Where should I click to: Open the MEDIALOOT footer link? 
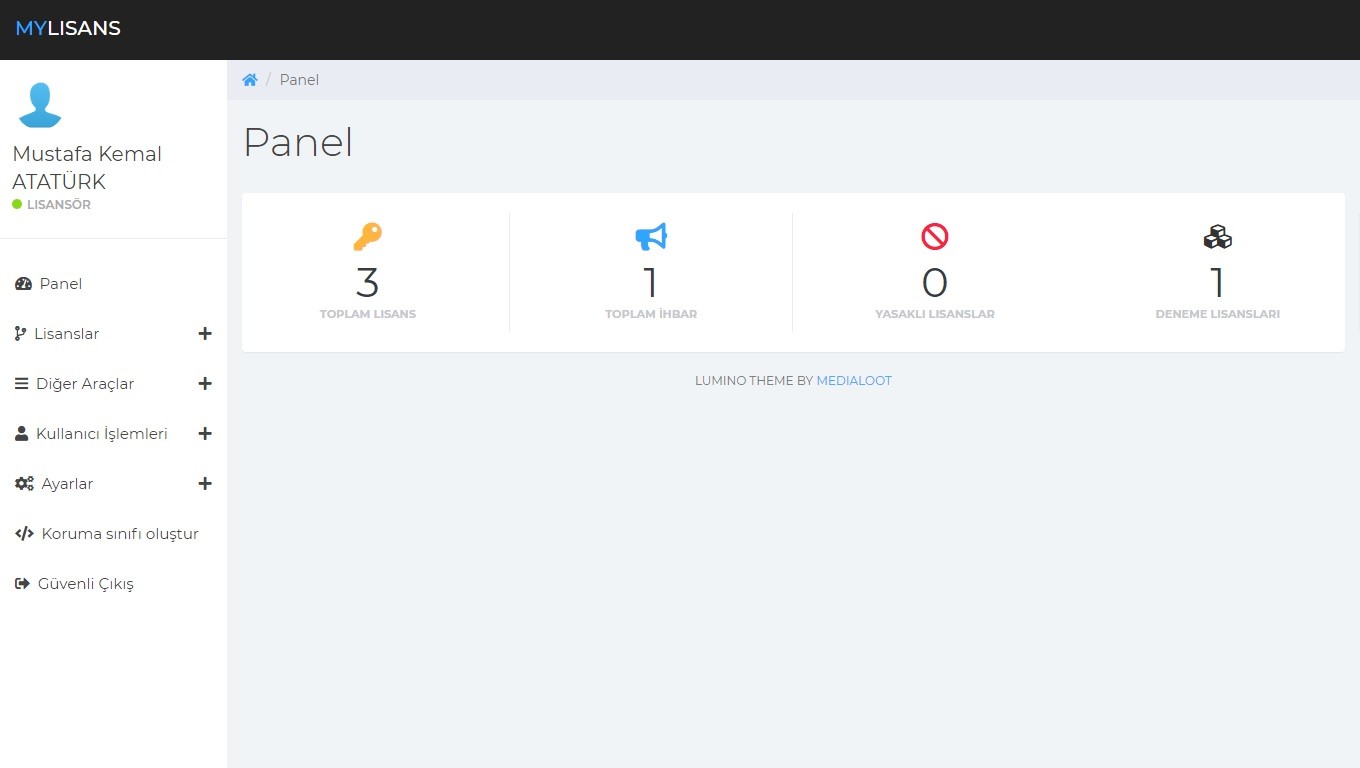[x=854, y=381]
